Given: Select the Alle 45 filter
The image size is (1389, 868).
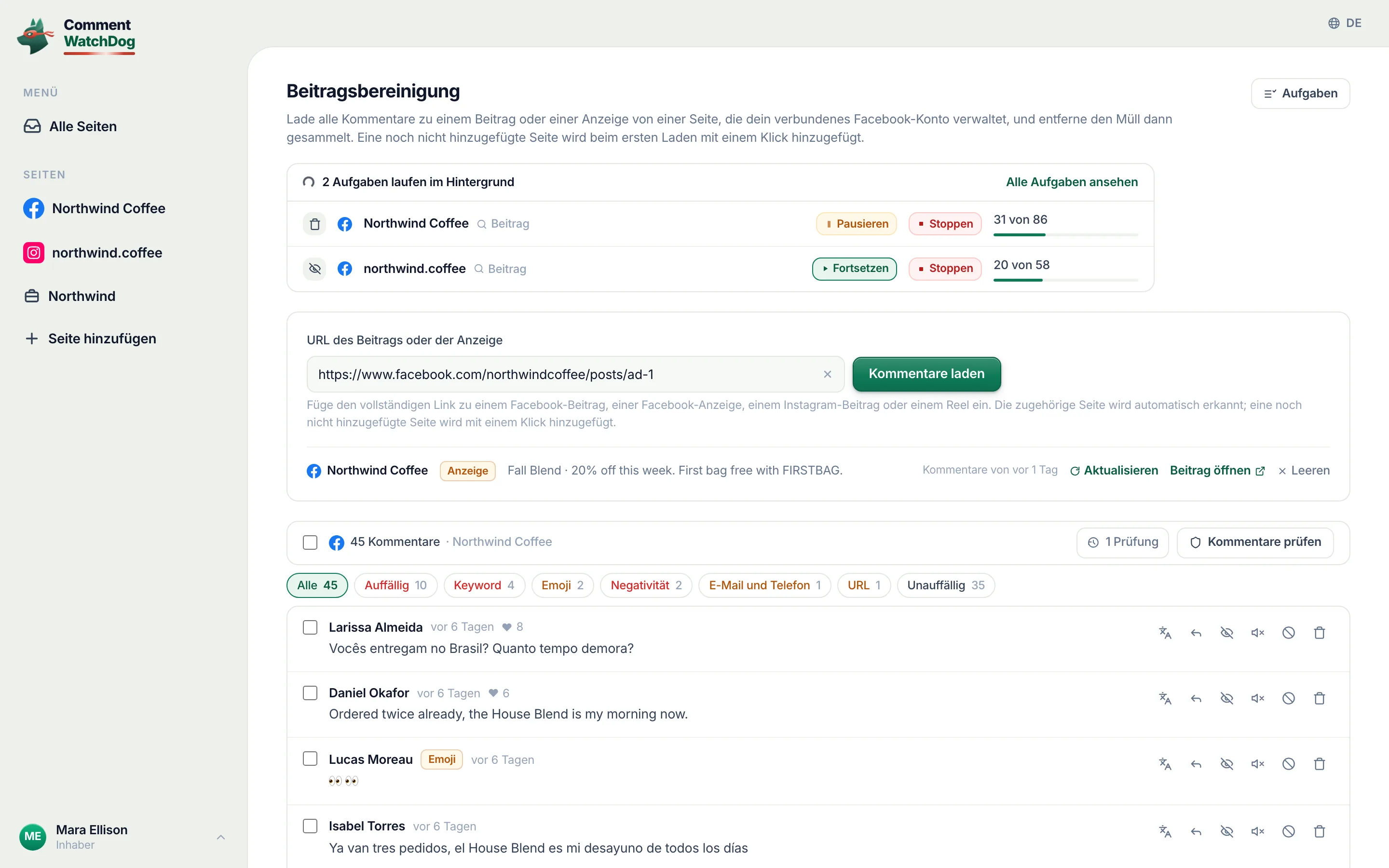Looking at the screenshot, I should coord(317,585).
